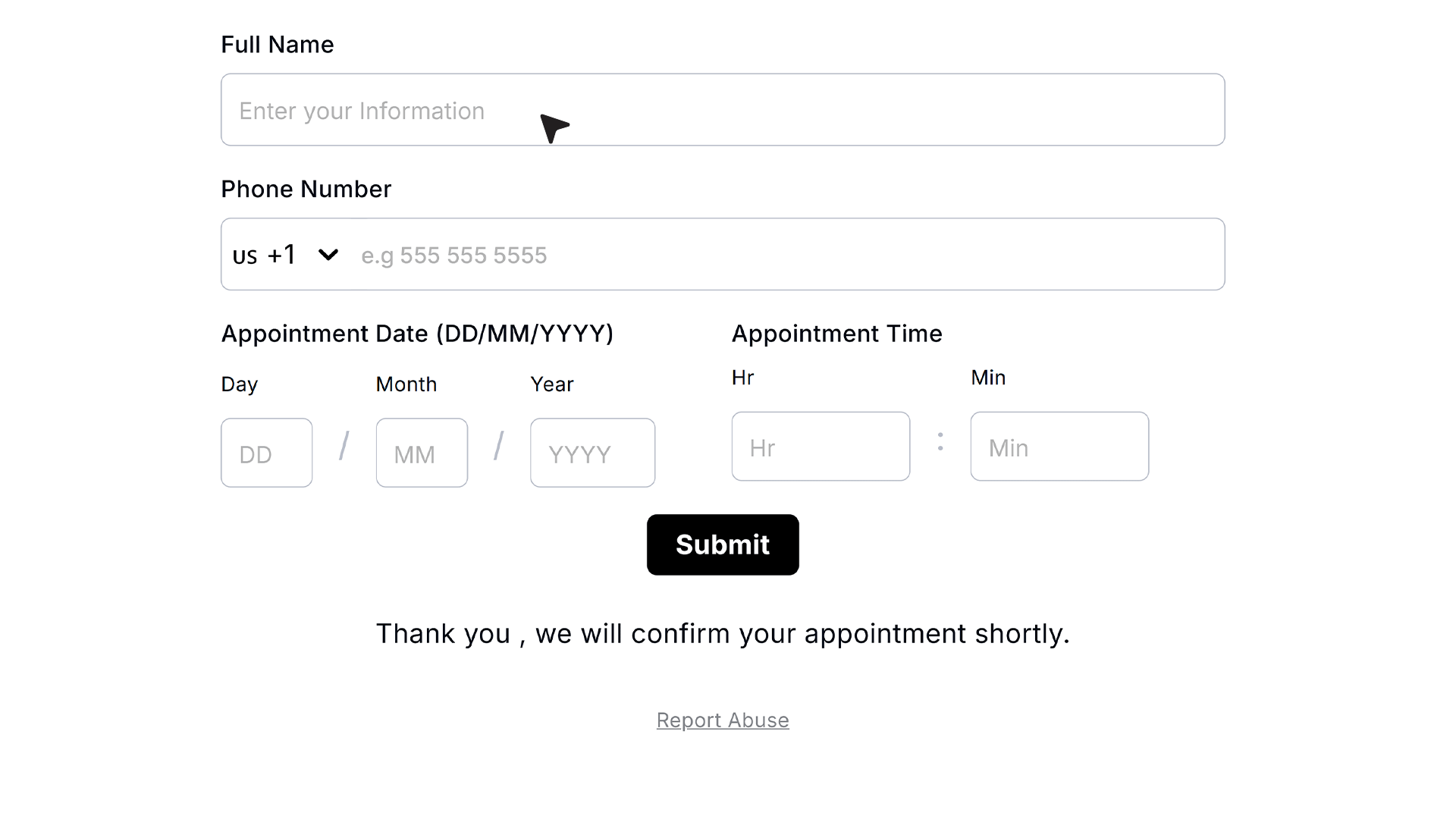Click the Hr hour input box
The height and width of the screenshot is (819, 1456).
[821, 446]
